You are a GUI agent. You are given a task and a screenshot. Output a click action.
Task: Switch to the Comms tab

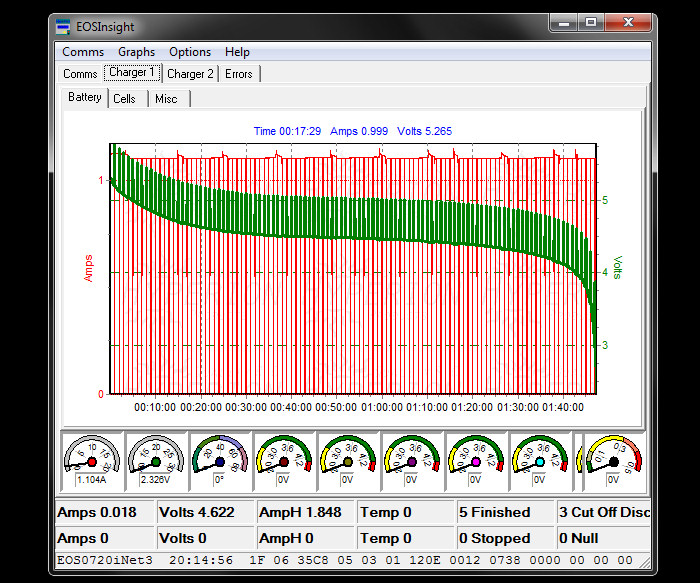click(80, 74)
